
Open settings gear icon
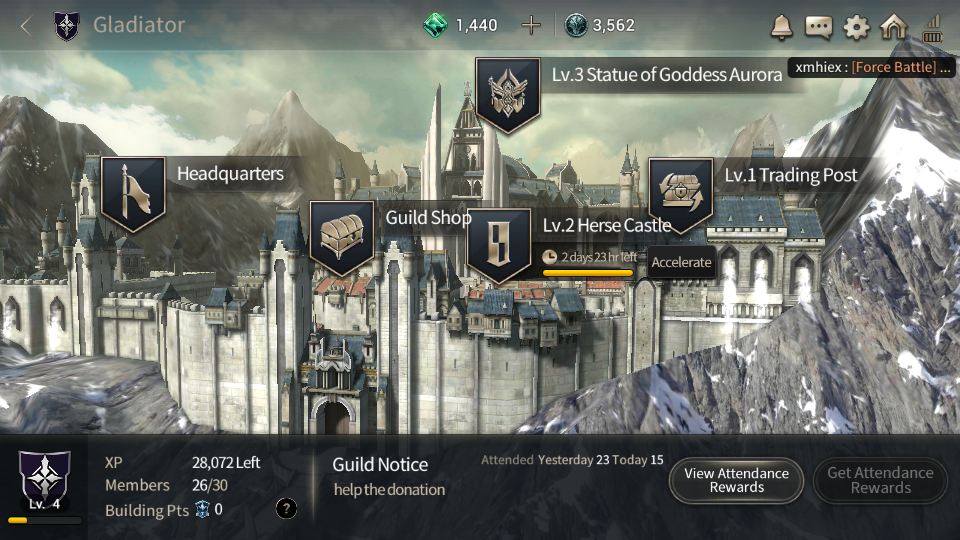point(856,27)
